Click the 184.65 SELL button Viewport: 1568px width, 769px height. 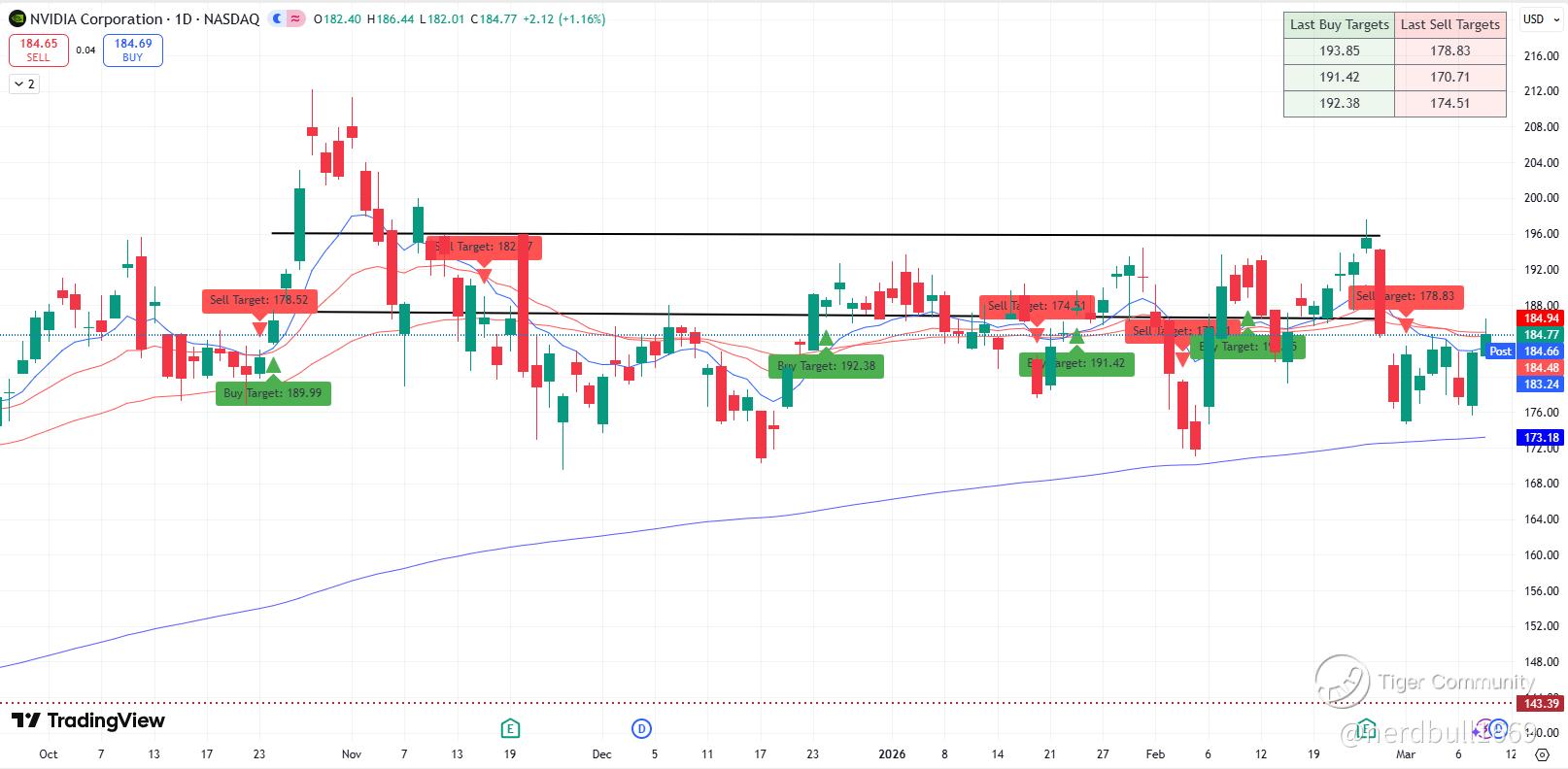[39, 50]
